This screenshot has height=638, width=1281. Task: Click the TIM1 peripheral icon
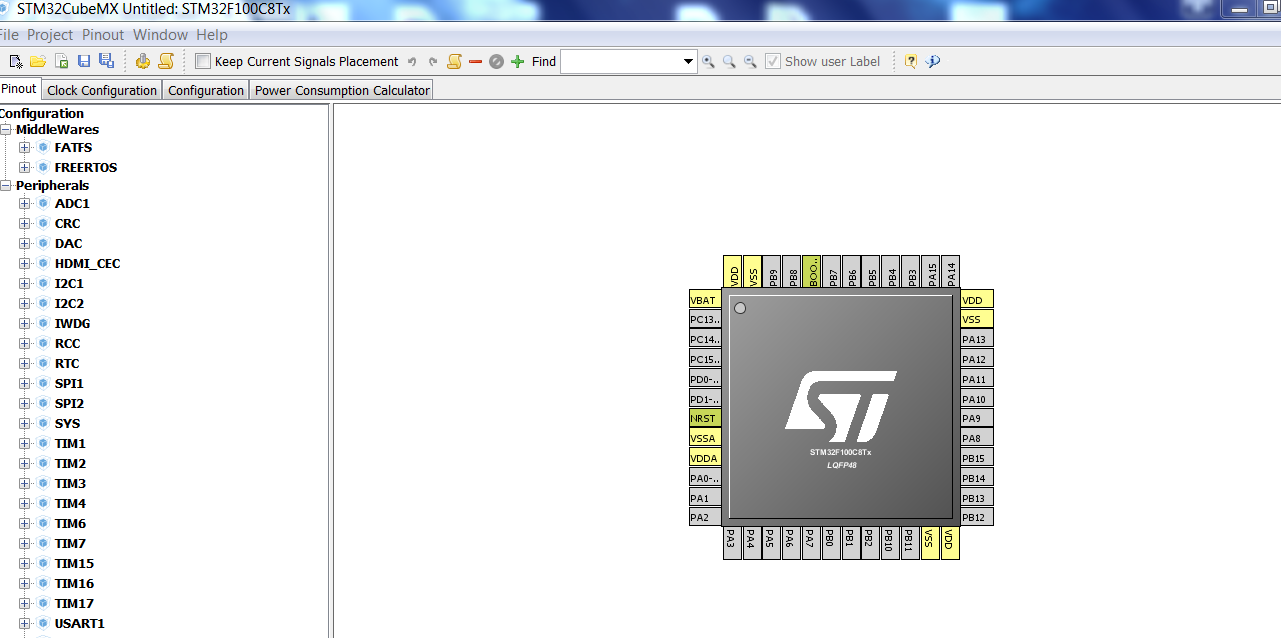[x=43, y=443]
